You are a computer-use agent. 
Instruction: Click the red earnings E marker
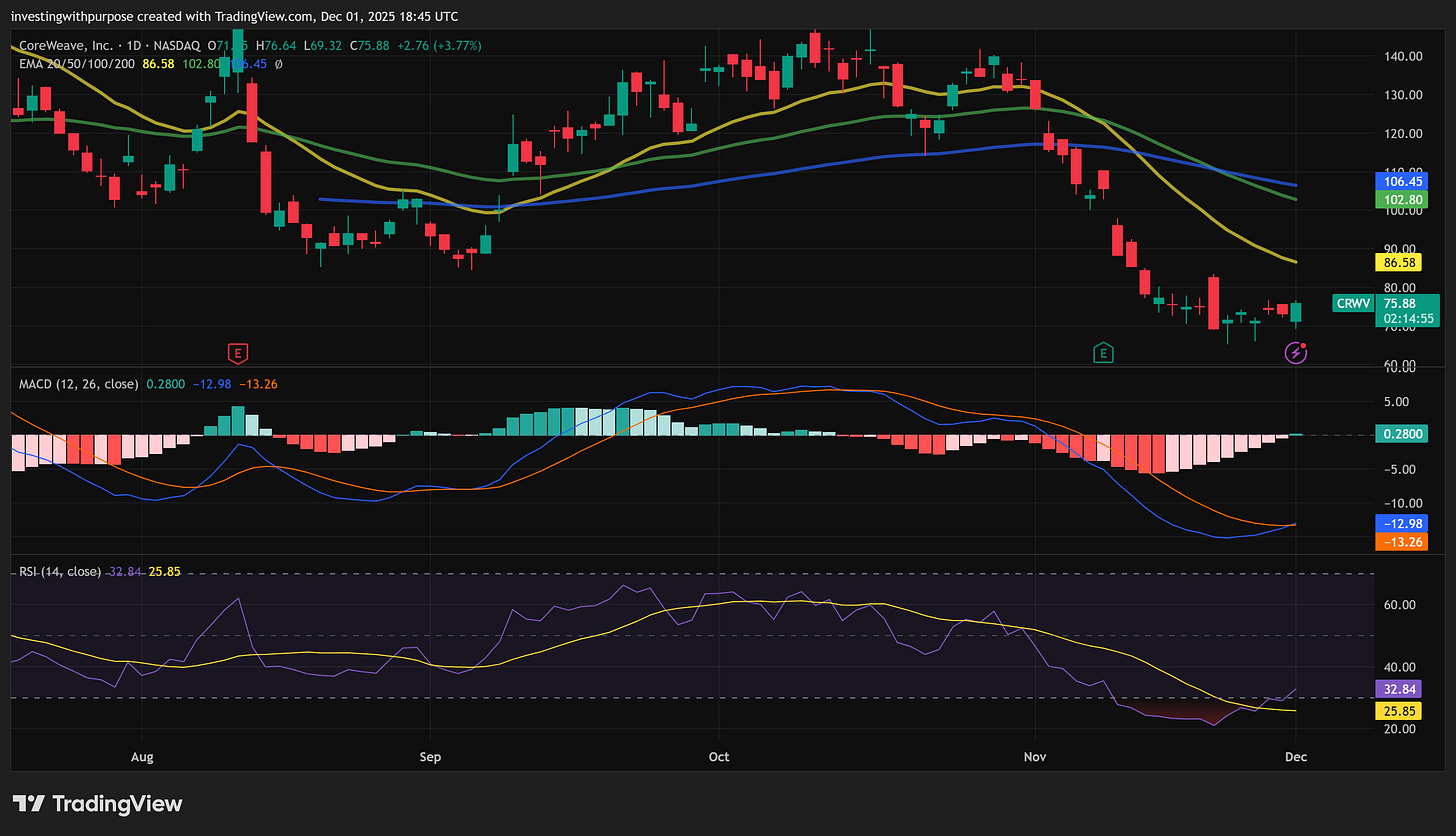click(238, 352)
